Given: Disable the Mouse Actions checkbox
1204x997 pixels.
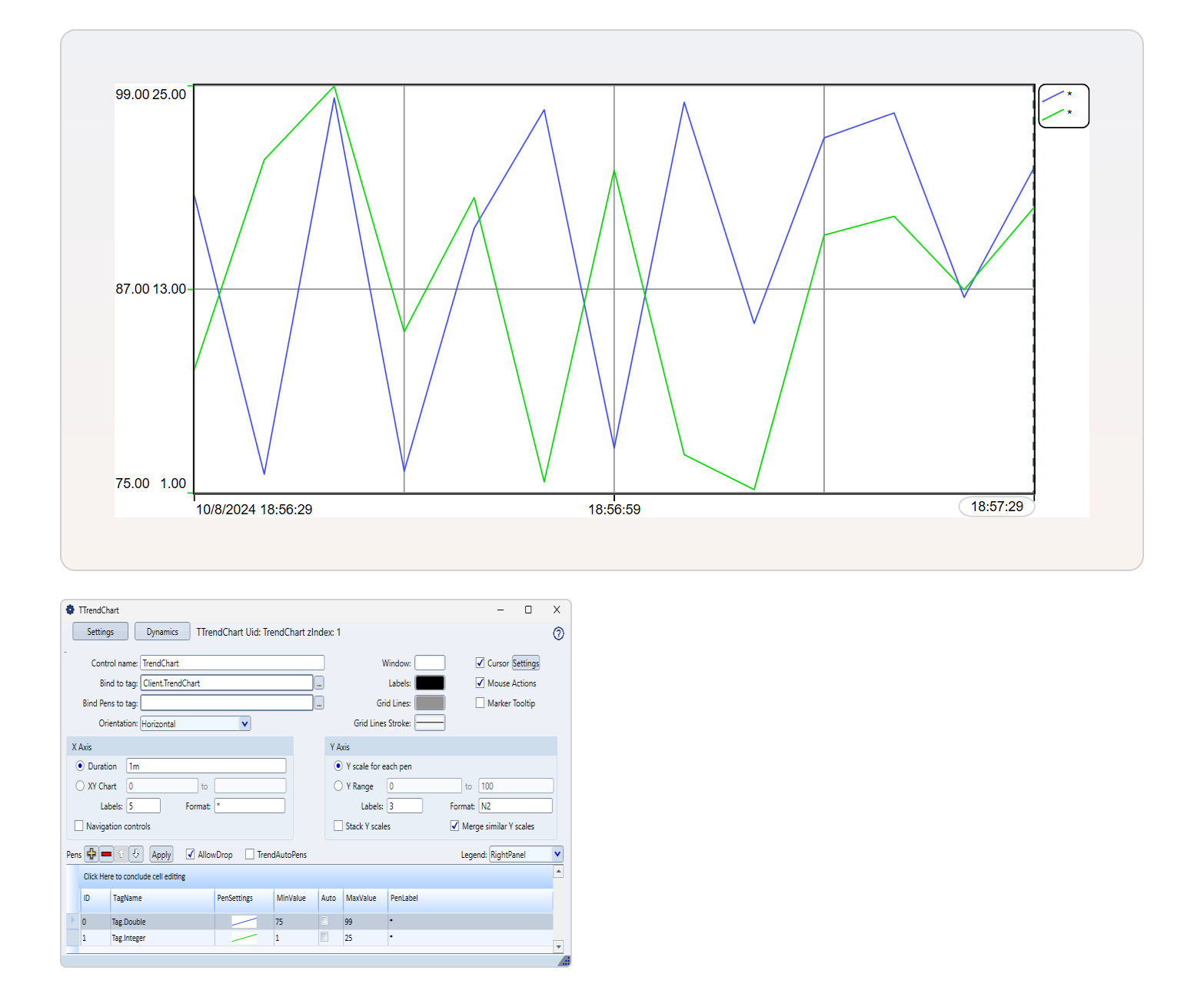Looking at the screenshot, I should point(480,683).
